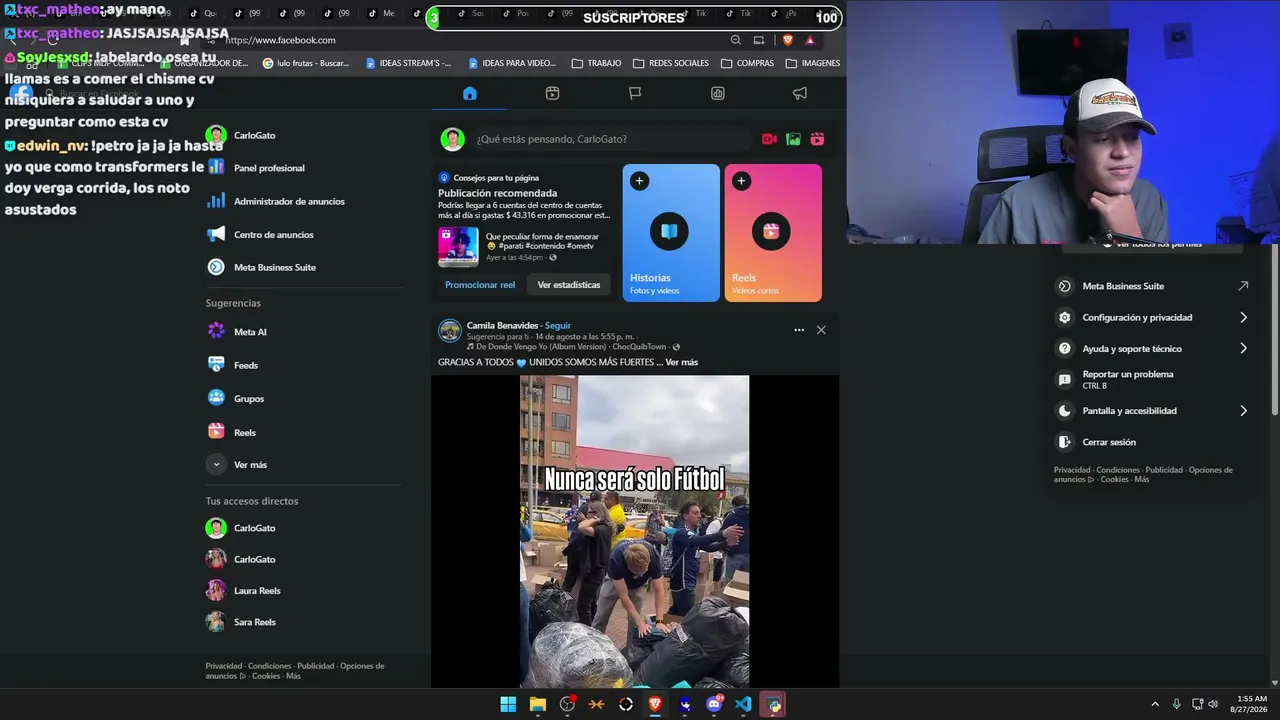
Task: Open IDEAS PARA VIDEO bookmark
Action: (511, 63)
